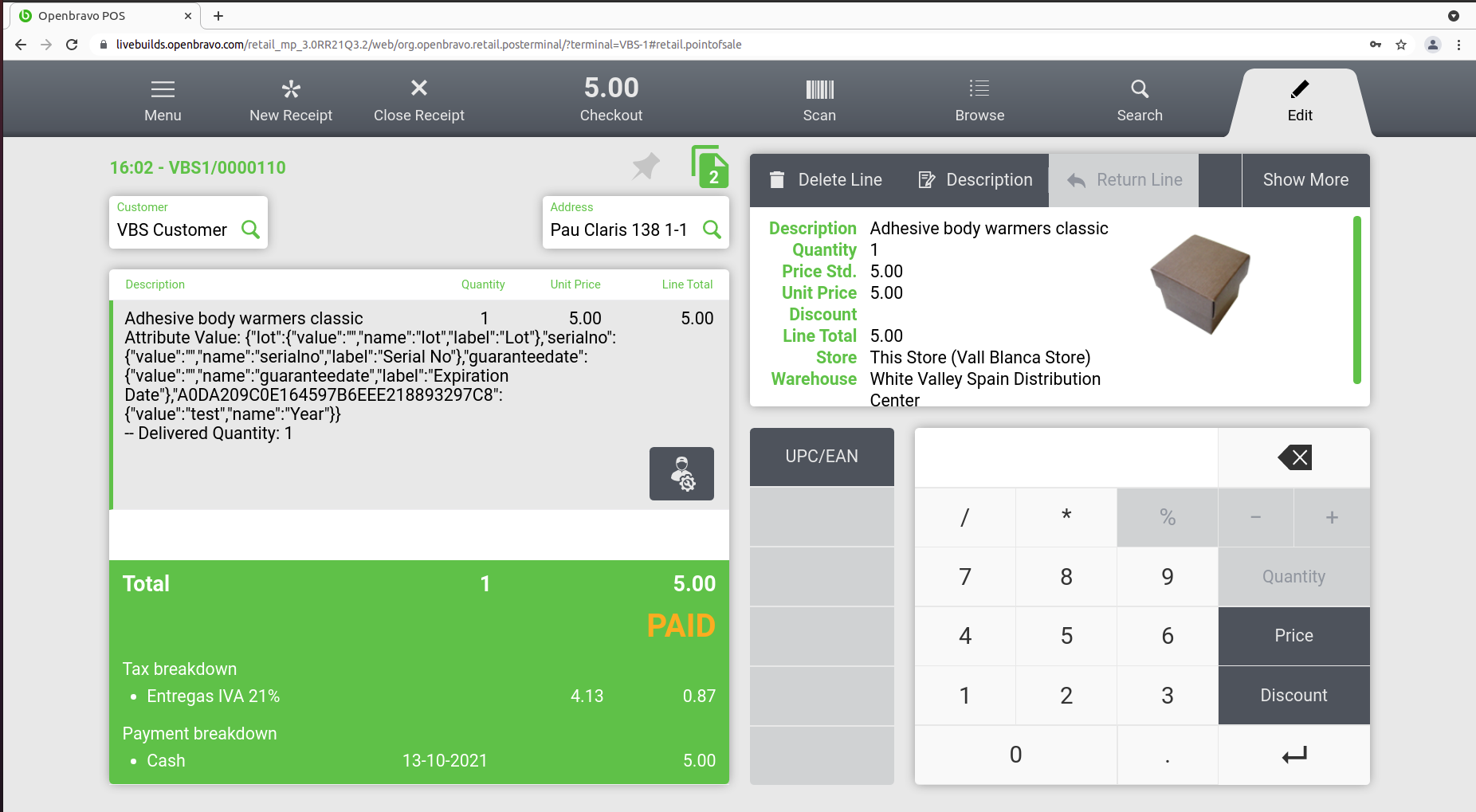This screenshot has width=1476, height=812.
Task: Open the Search tab
Action: pos(1140,100)
